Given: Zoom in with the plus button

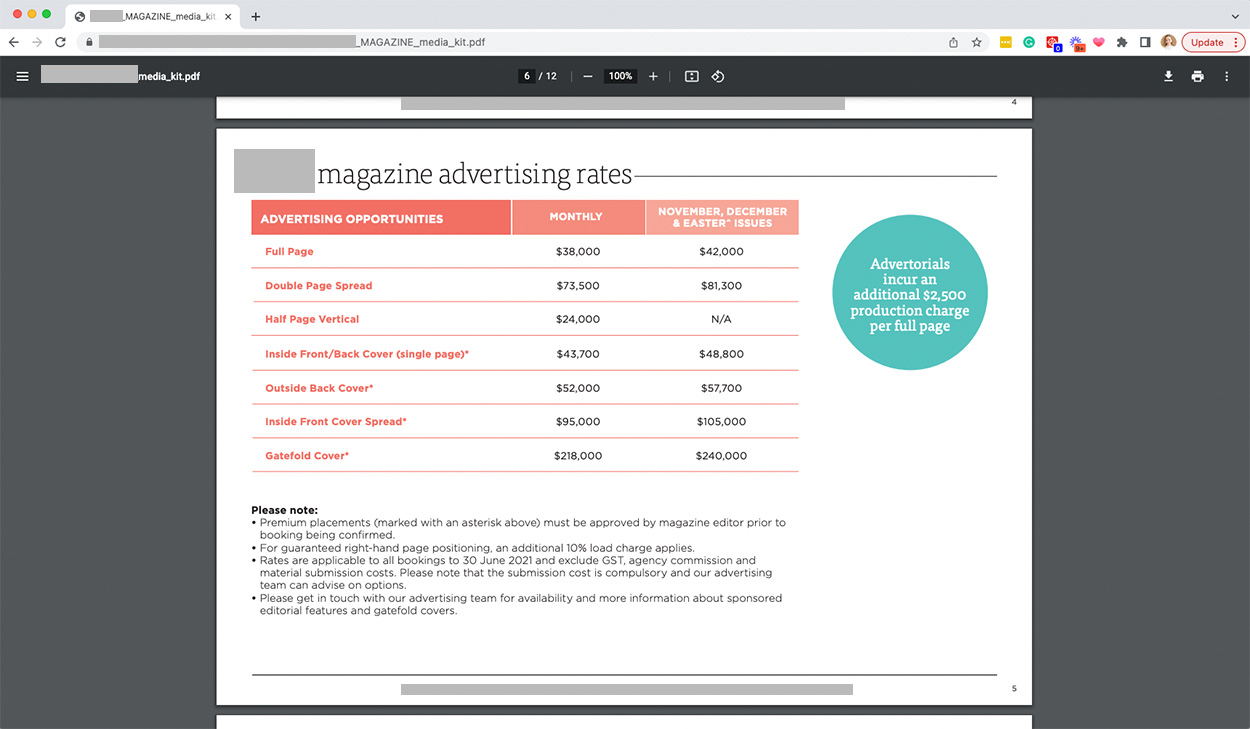Looking at the screenshot, I should click(x=653, y=76).
